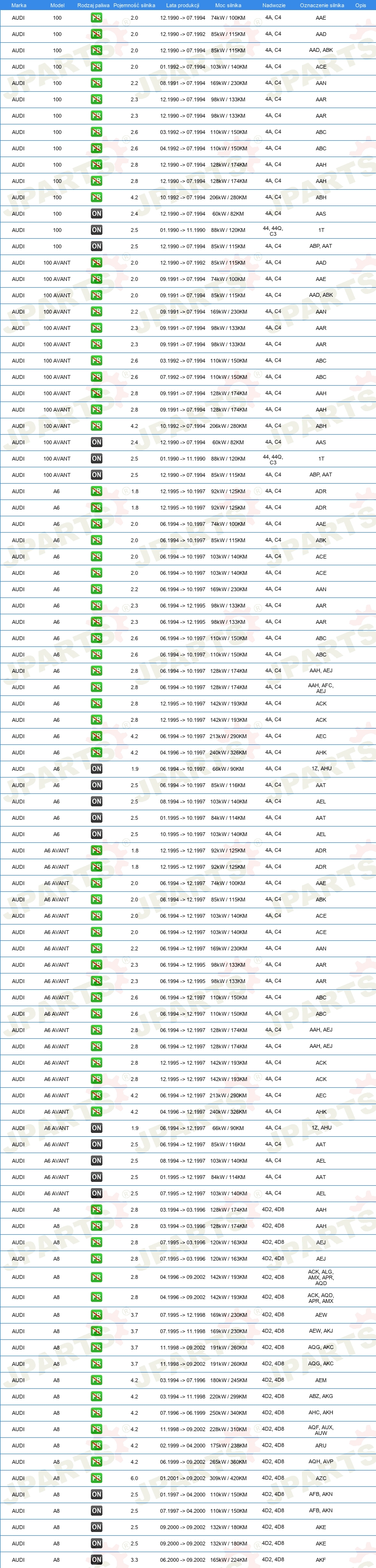Screen dimensions: 376x1568
Task: Click the Marka column header
Action: (19, 5)
